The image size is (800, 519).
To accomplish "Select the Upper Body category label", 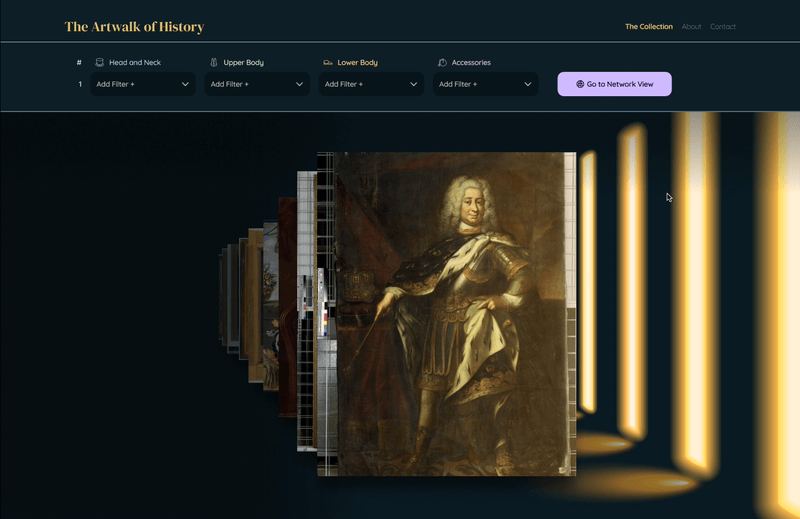I will pyautogui.click(x=243, y=63).
